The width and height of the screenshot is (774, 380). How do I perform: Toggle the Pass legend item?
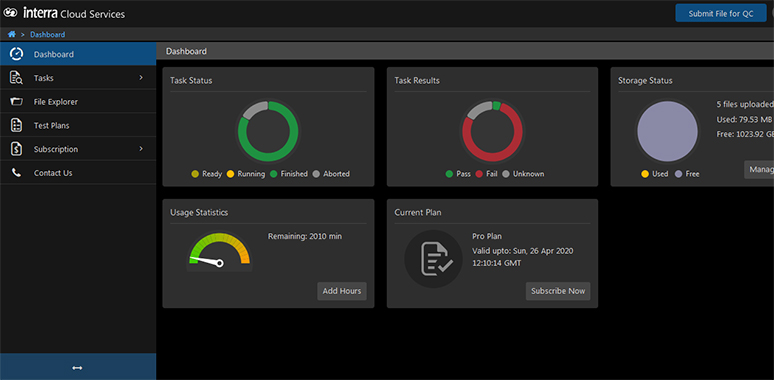coord(458,174)
